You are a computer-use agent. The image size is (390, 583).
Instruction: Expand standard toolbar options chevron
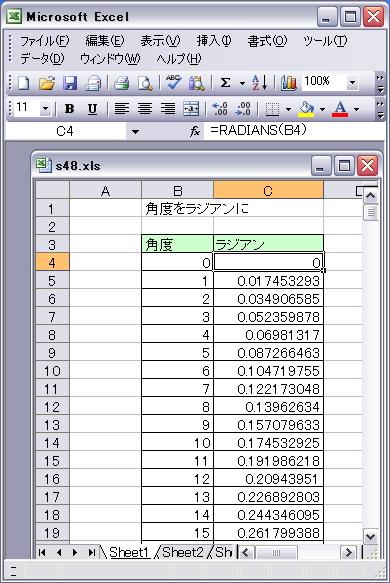point(380,83)
